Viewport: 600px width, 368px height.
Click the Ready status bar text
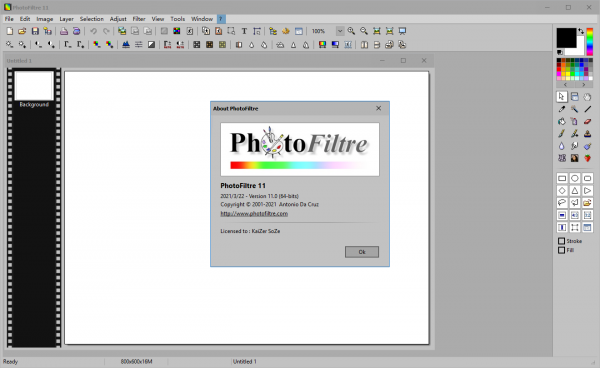(x=10, y=361)
